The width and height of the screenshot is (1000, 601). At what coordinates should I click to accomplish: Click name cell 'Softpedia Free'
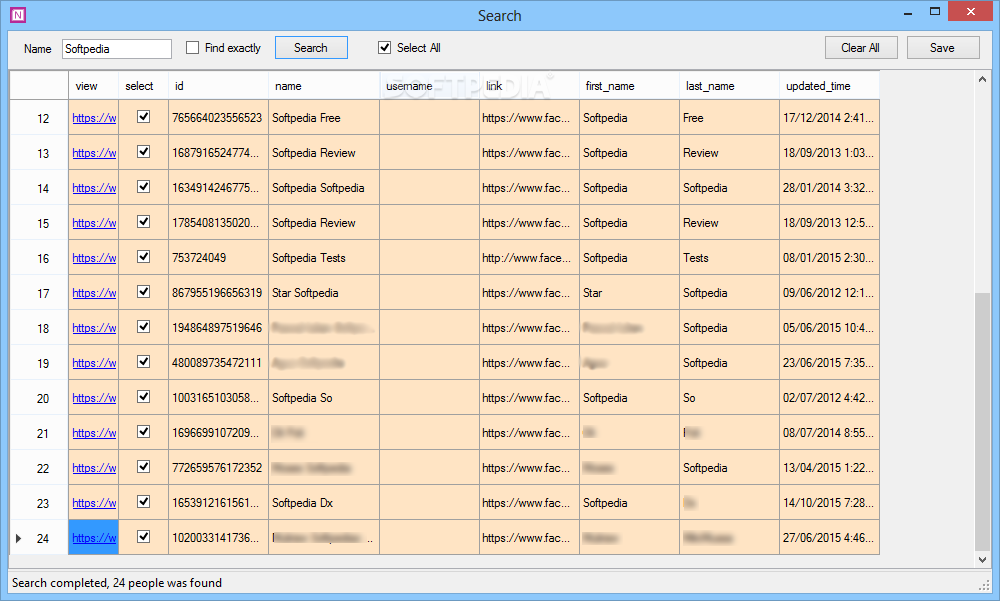point(324,118)
